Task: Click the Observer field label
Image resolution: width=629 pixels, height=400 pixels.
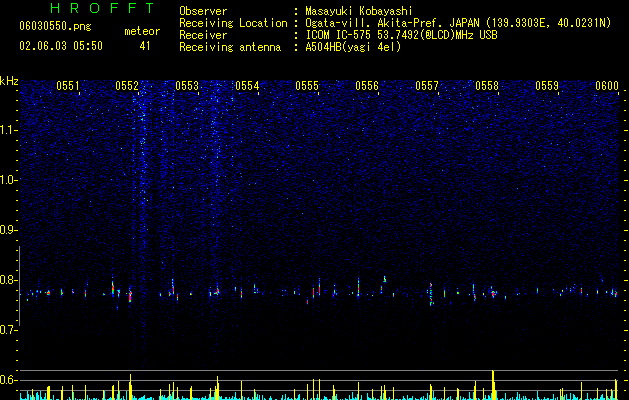Action: (203, 11)
